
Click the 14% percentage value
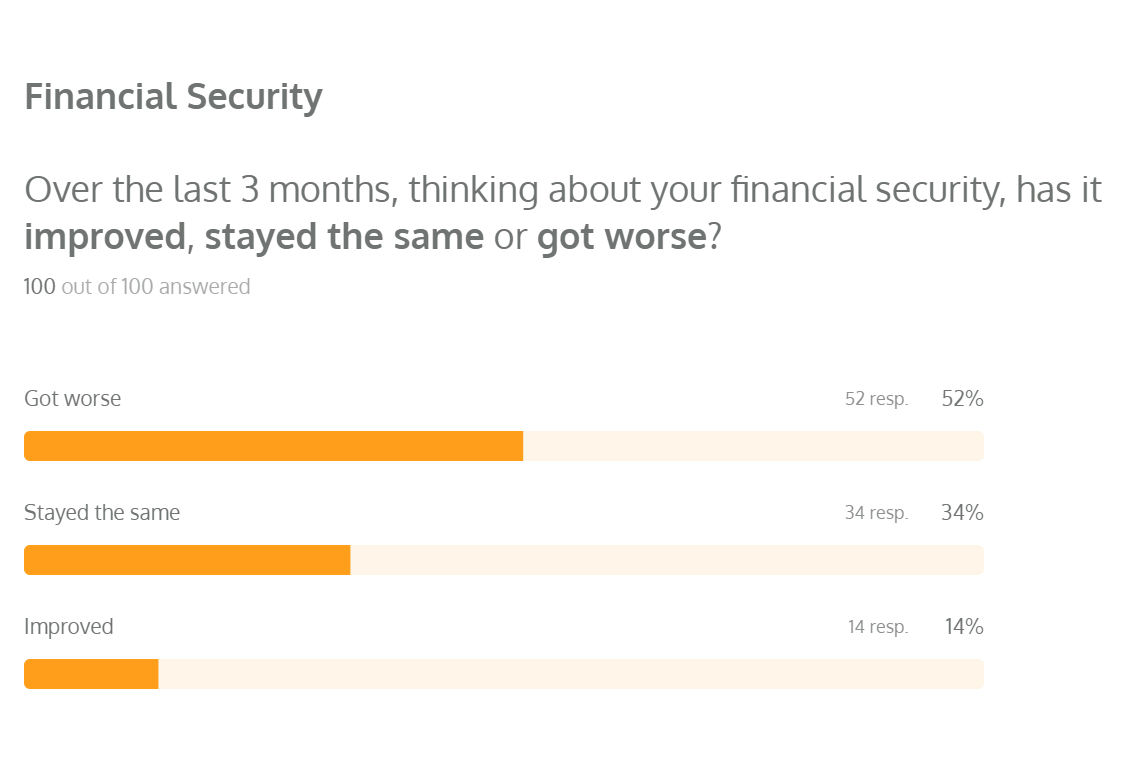pos(964,627)
